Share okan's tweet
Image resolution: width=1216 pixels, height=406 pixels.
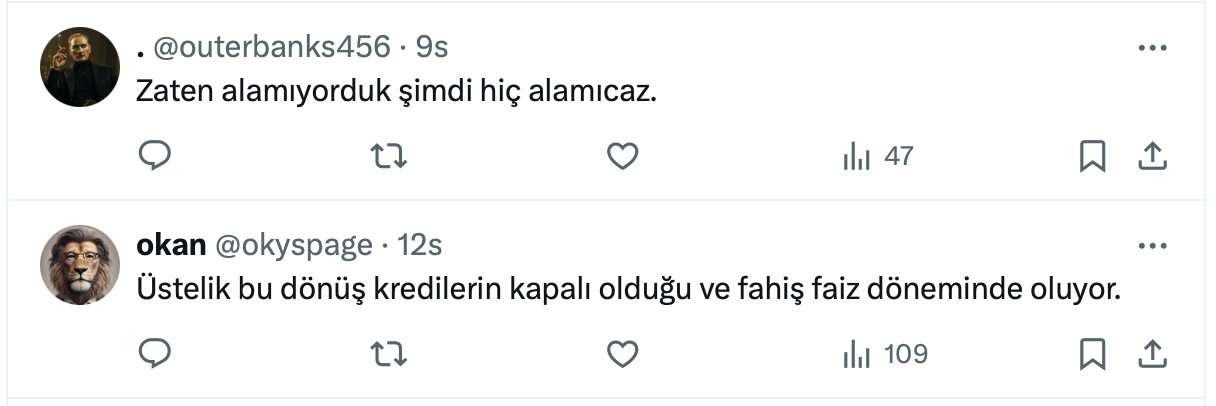click(1152, 354)
